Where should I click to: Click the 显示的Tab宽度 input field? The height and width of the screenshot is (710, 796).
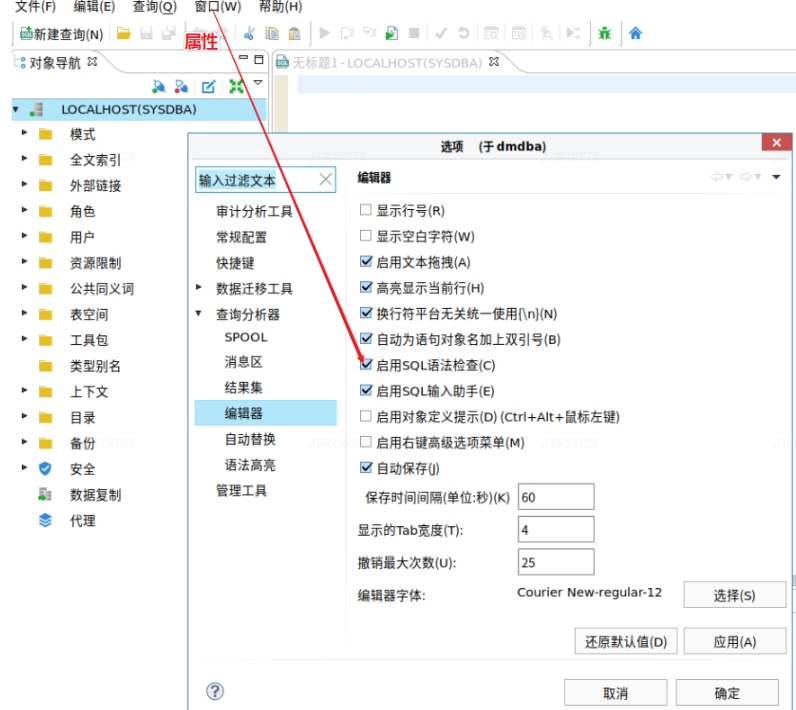click(556, 529)
